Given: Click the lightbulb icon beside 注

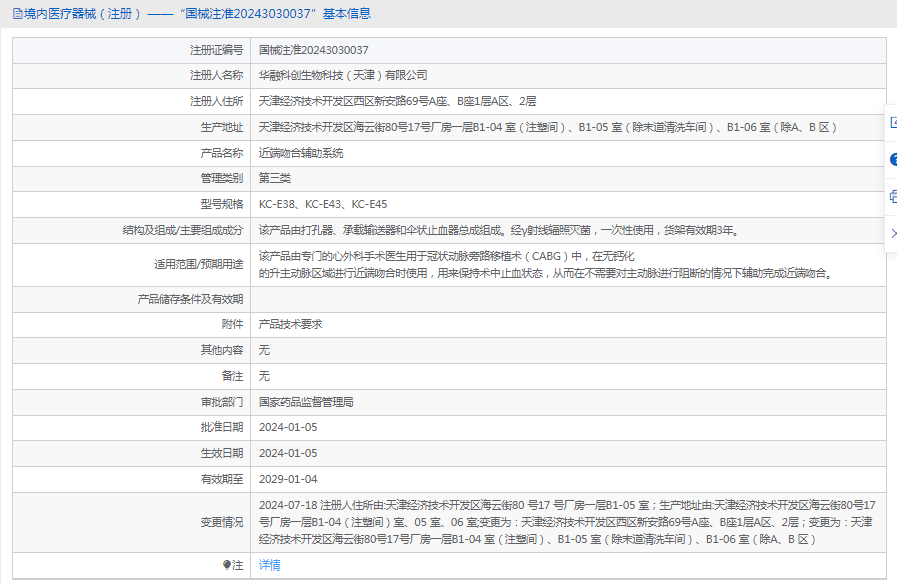Looking at the screenshot, I should point(227,565).
